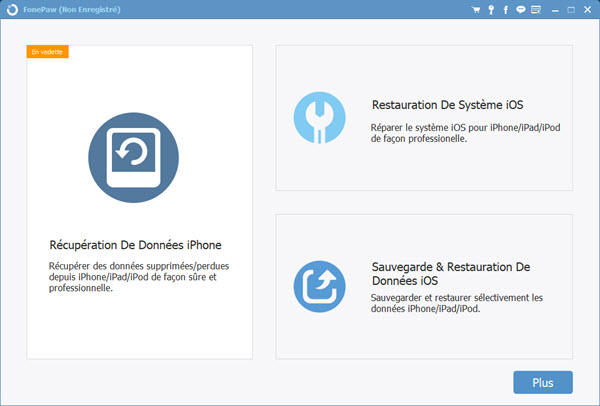Click the wrench iOS system repair icon
The height and width of the screenshot is (406, 600).
(x=320, y=118)
